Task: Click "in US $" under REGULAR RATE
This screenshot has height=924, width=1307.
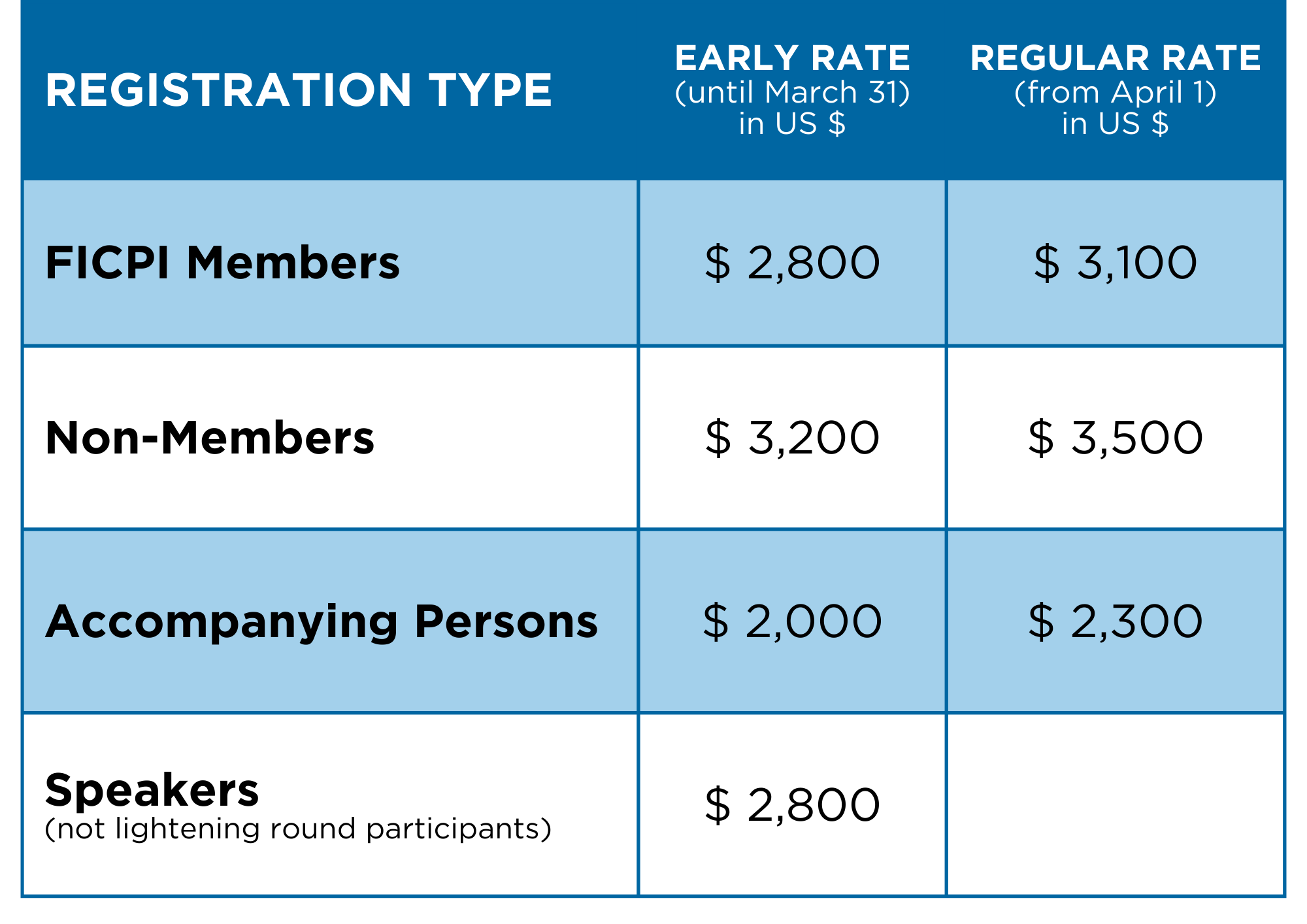Action: [1115, 124]
